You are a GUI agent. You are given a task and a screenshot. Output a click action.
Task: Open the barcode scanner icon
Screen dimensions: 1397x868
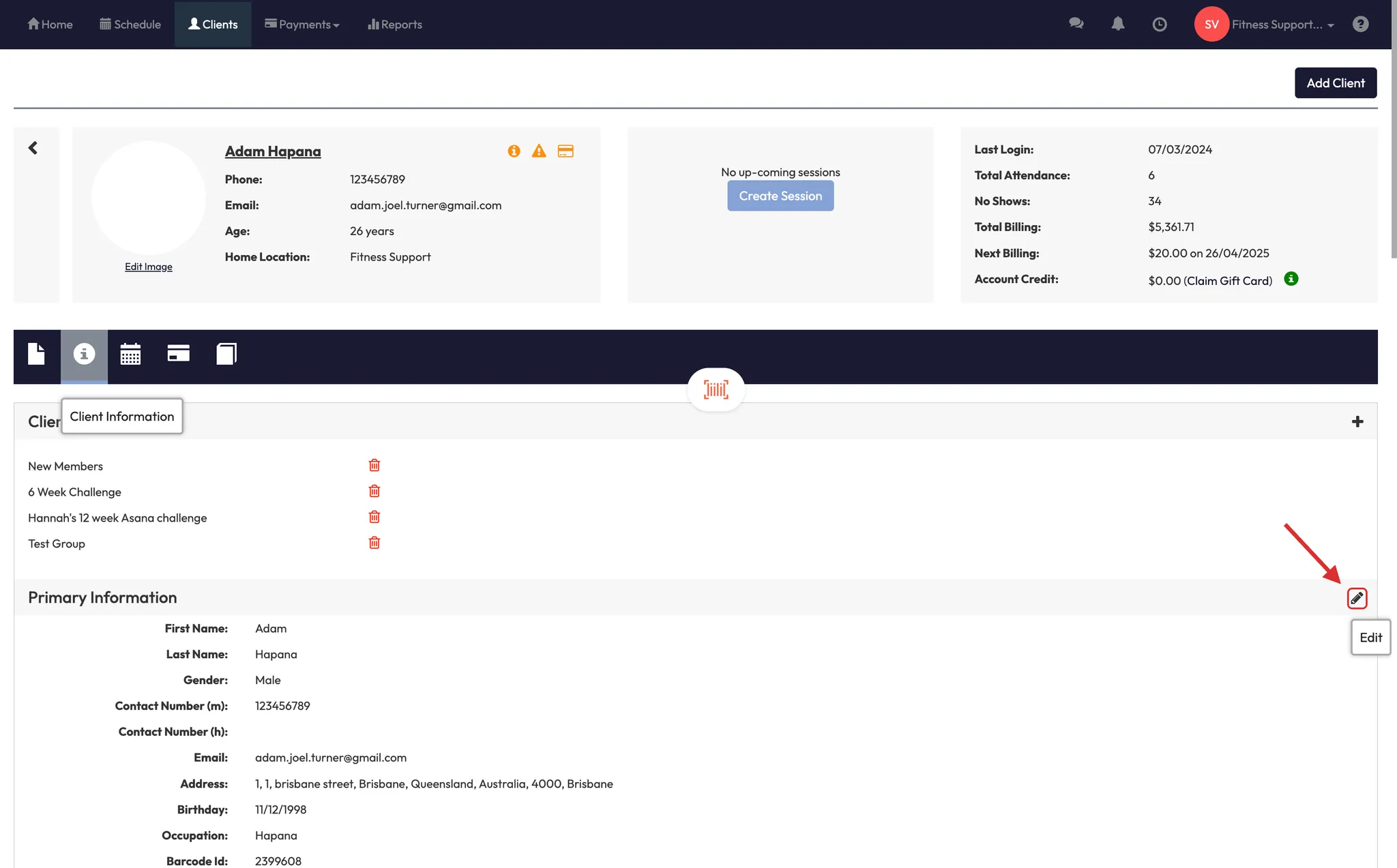coord(716,389)
